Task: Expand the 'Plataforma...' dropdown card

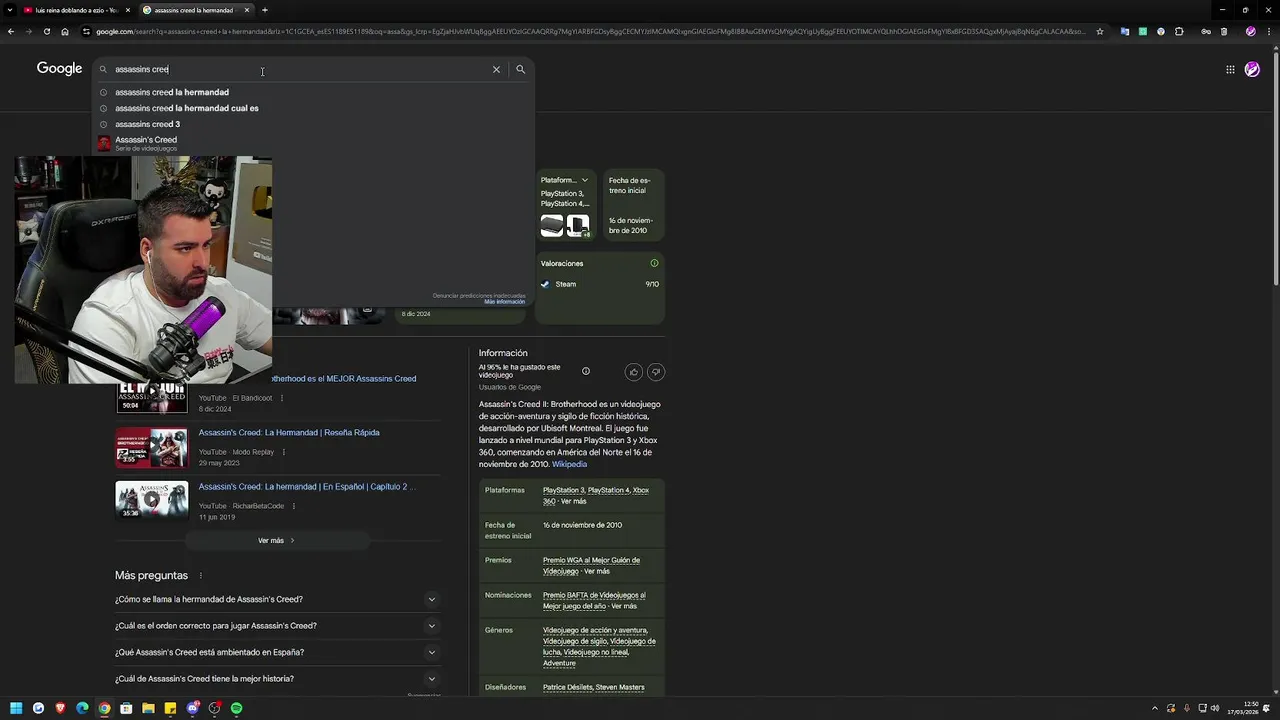Action: click(565, 181)
